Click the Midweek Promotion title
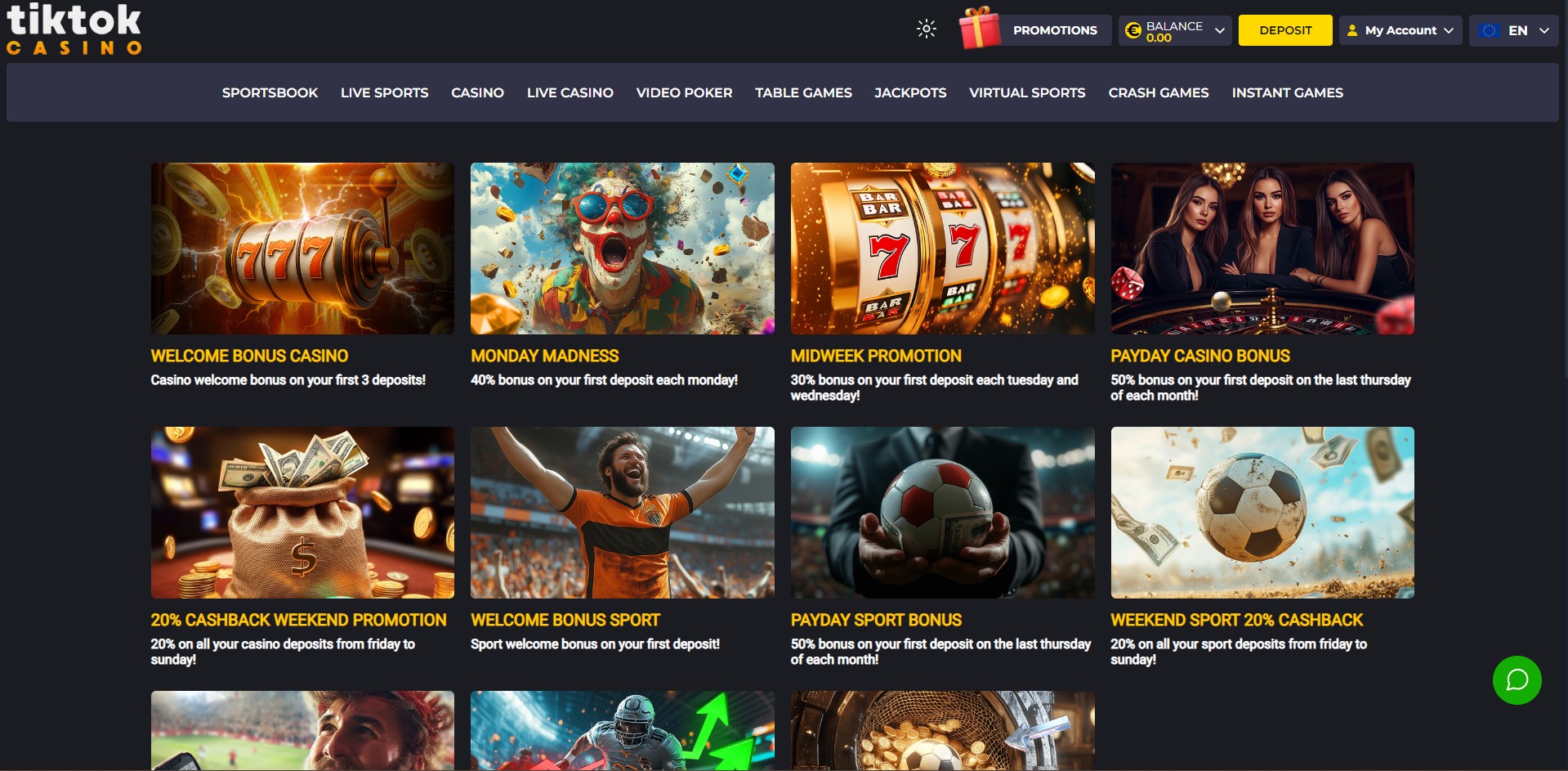 pos(876,356)
